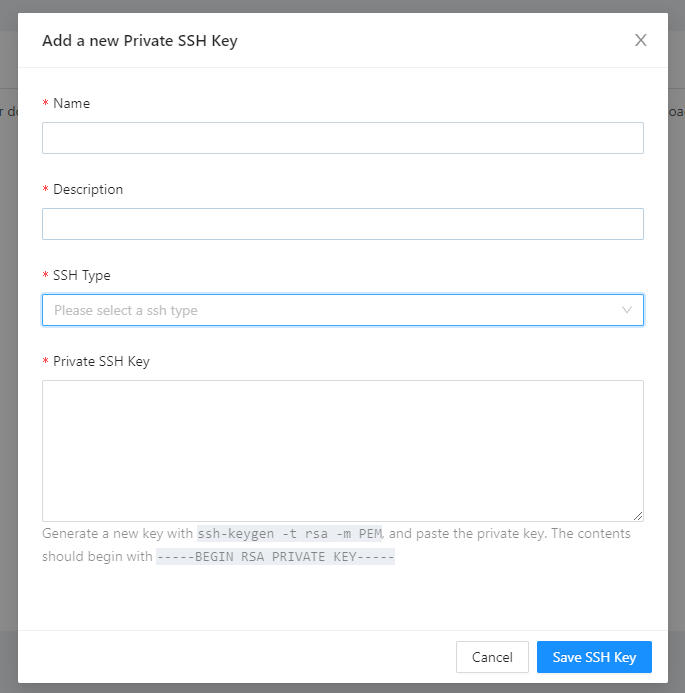Click the red asterisk beside Description
Screen dimensions: 685x693
click(45, 190)
